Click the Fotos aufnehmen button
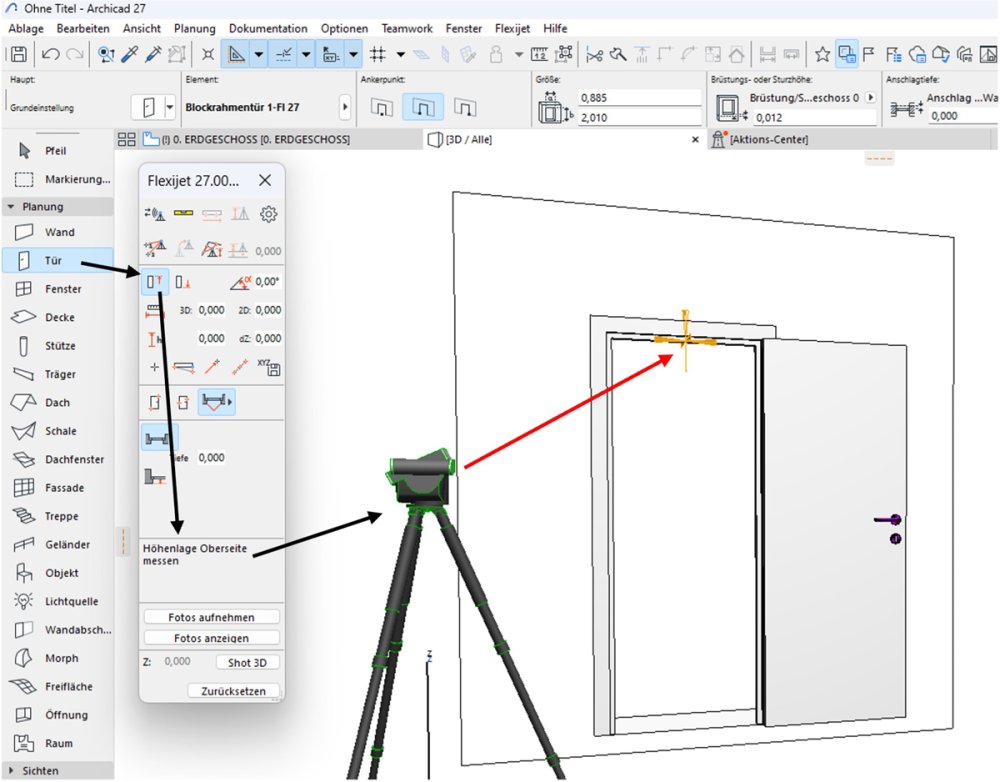Viewport: 1000px width, 782px height. tap(212, 617)
